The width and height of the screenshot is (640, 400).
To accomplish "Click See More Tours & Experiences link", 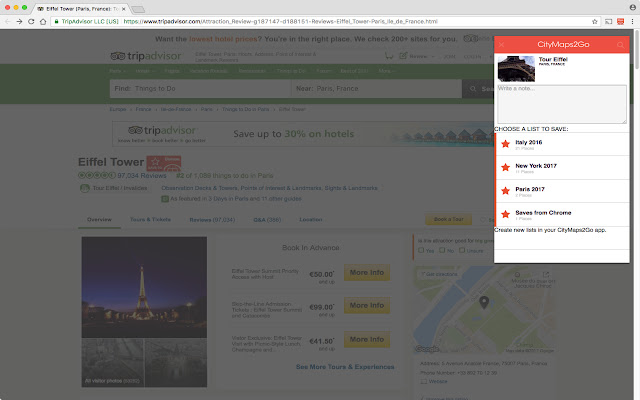I will 345,367.
